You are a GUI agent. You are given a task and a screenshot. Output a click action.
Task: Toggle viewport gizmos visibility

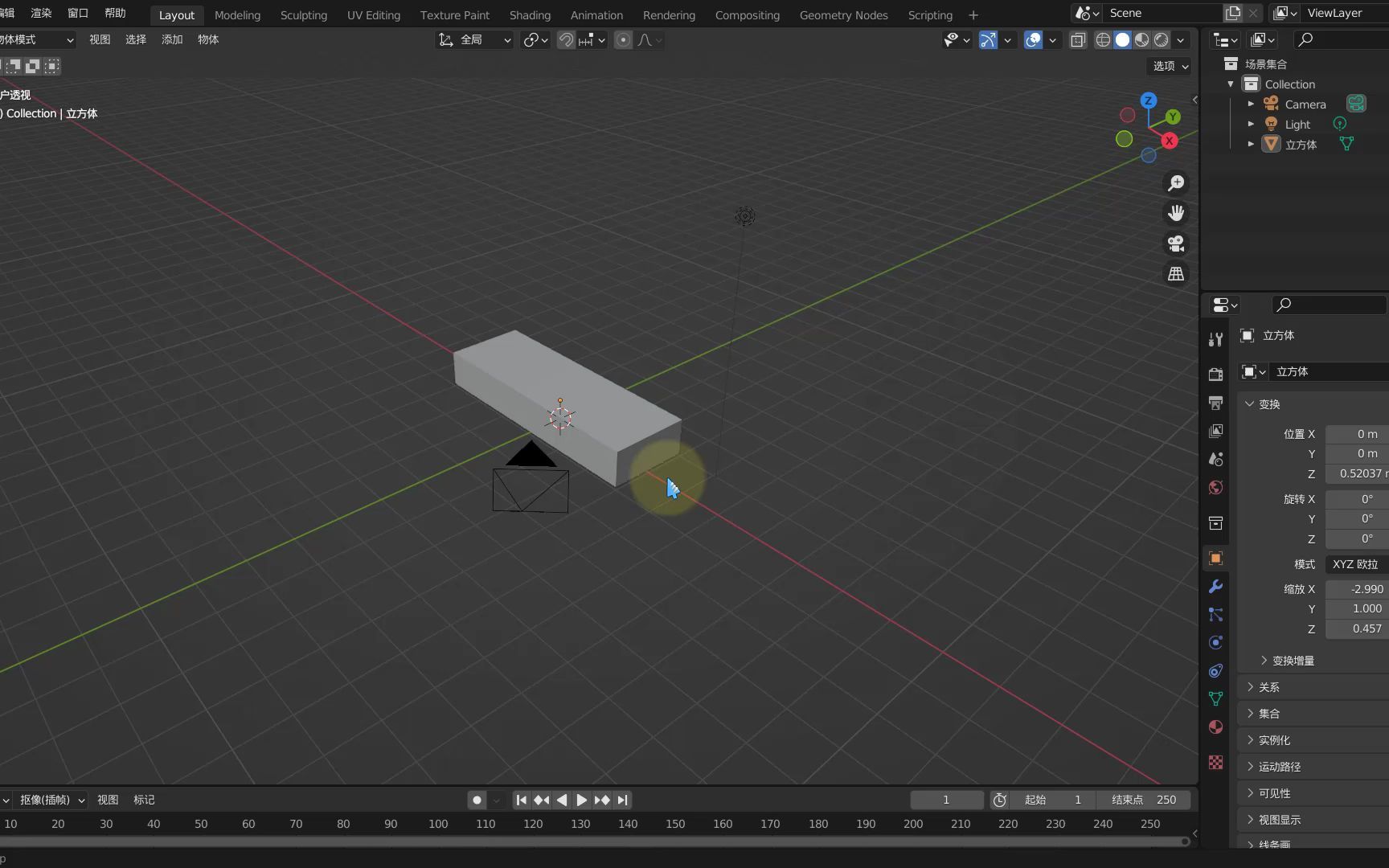click(x=989, y=39)
